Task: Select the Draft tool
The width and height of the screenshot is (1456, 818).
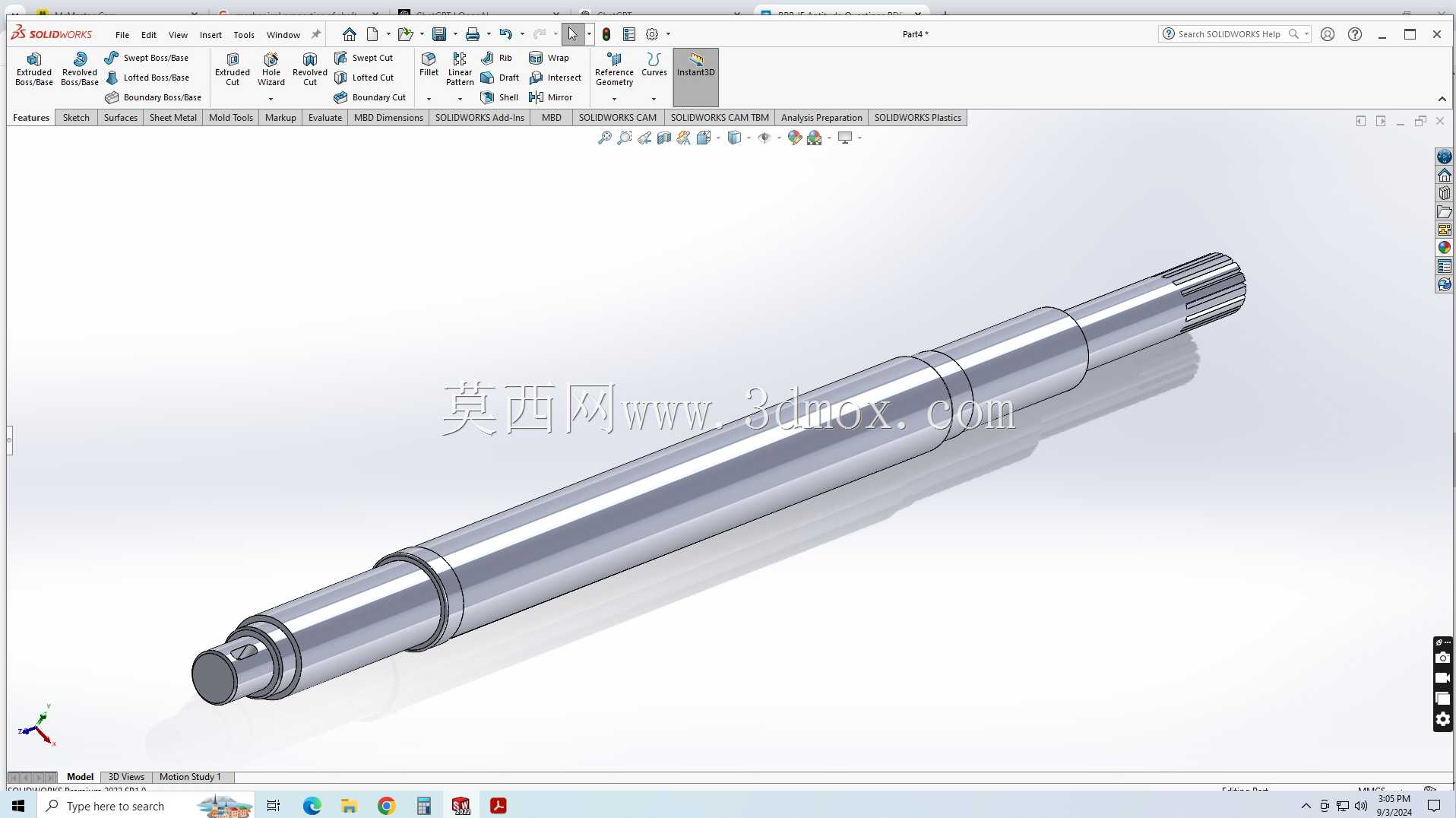Action: 499,78
